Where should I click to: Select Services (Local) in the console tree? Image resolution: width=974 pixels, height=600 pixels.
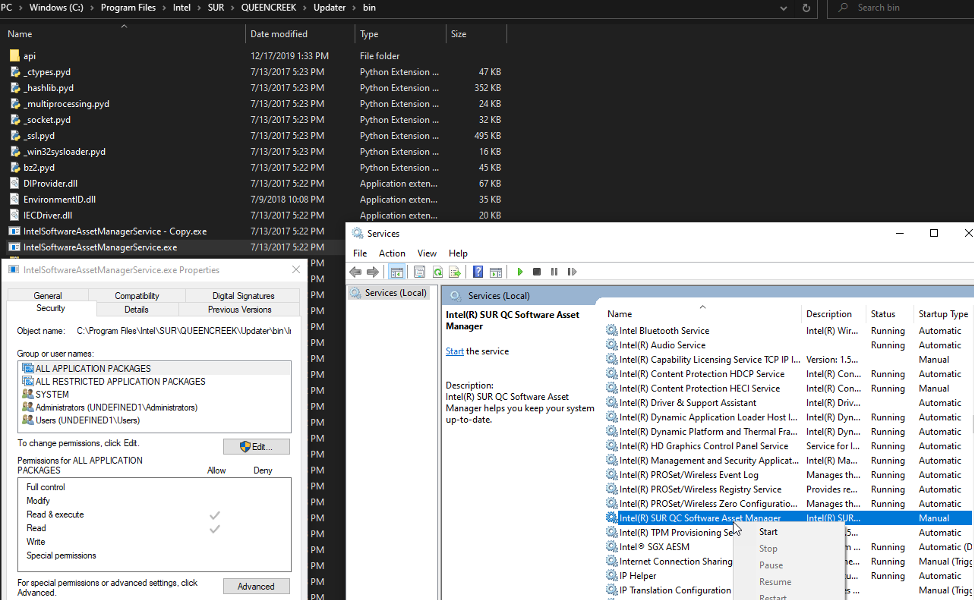click(x=389, y=293)
